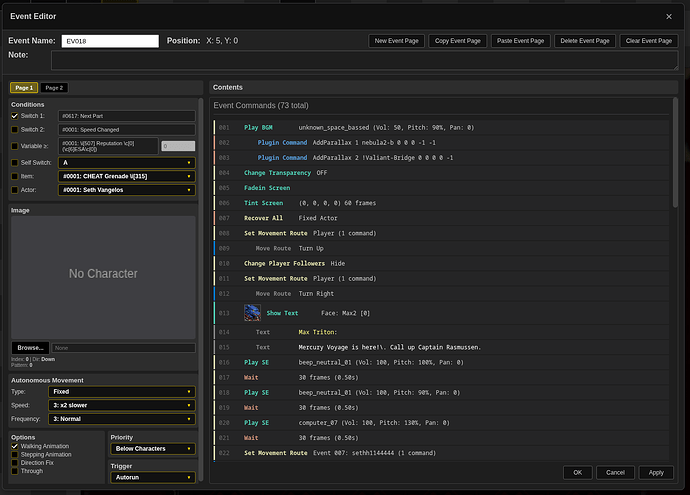This screenshot has width=690, height=495.
Task: Click the Browse... image button
Action: [x=30, y=348]
